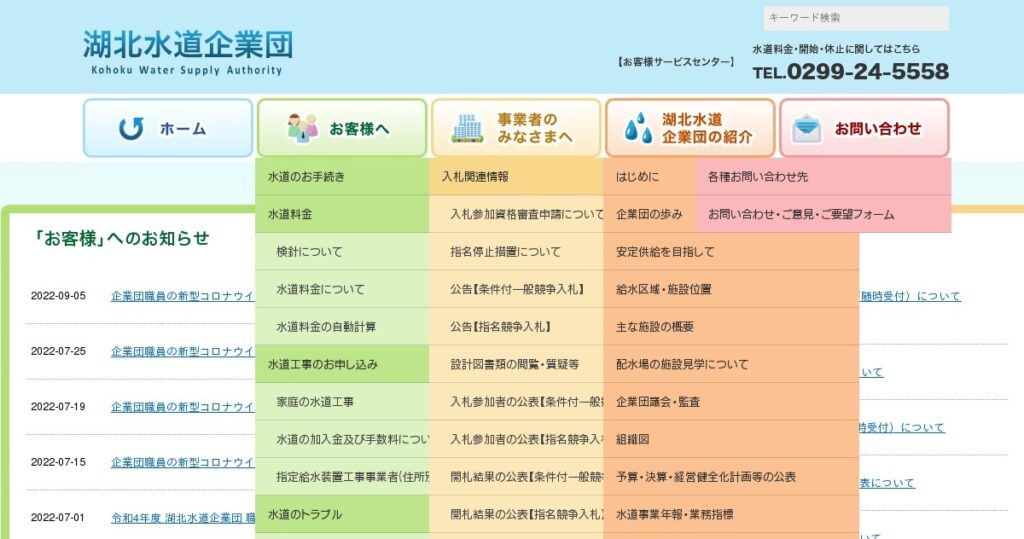Click the building icon for businesses
The image size is (1024, 539).
pos(468,128)
